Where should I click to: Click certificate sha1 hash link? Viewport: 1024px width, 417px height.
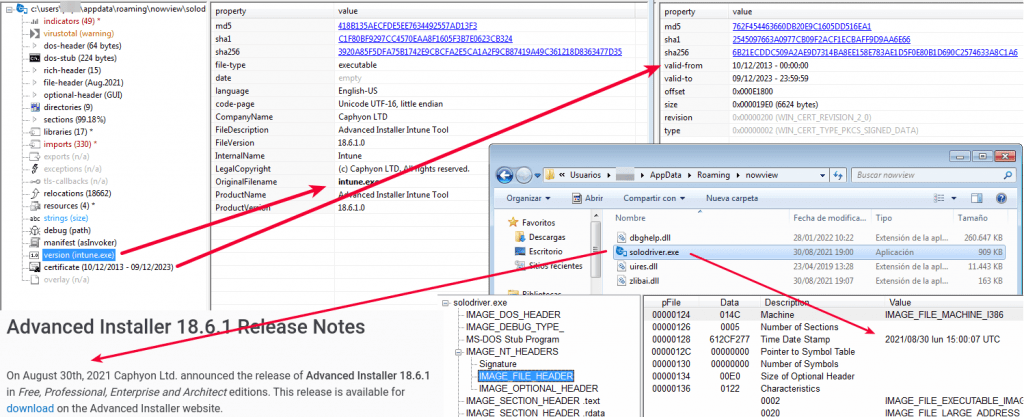822,39
